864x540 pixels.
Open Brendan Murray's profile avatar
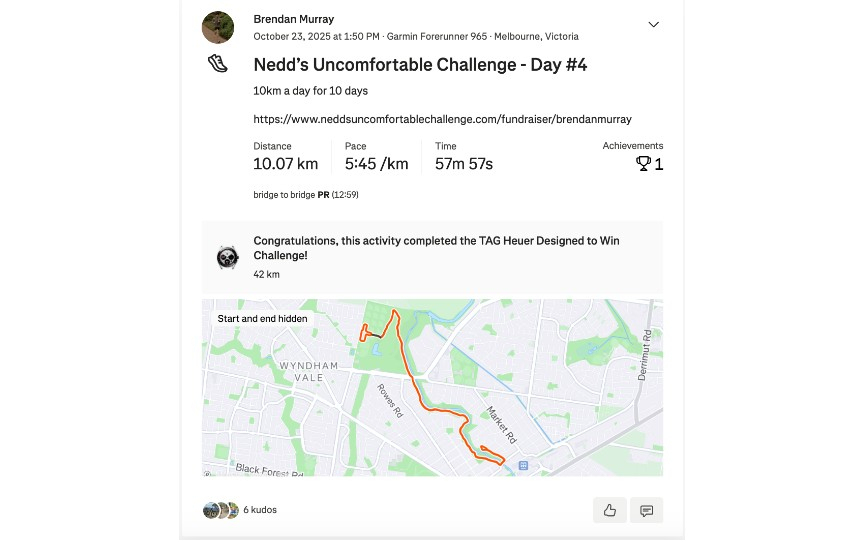click(x=218, y=27)
